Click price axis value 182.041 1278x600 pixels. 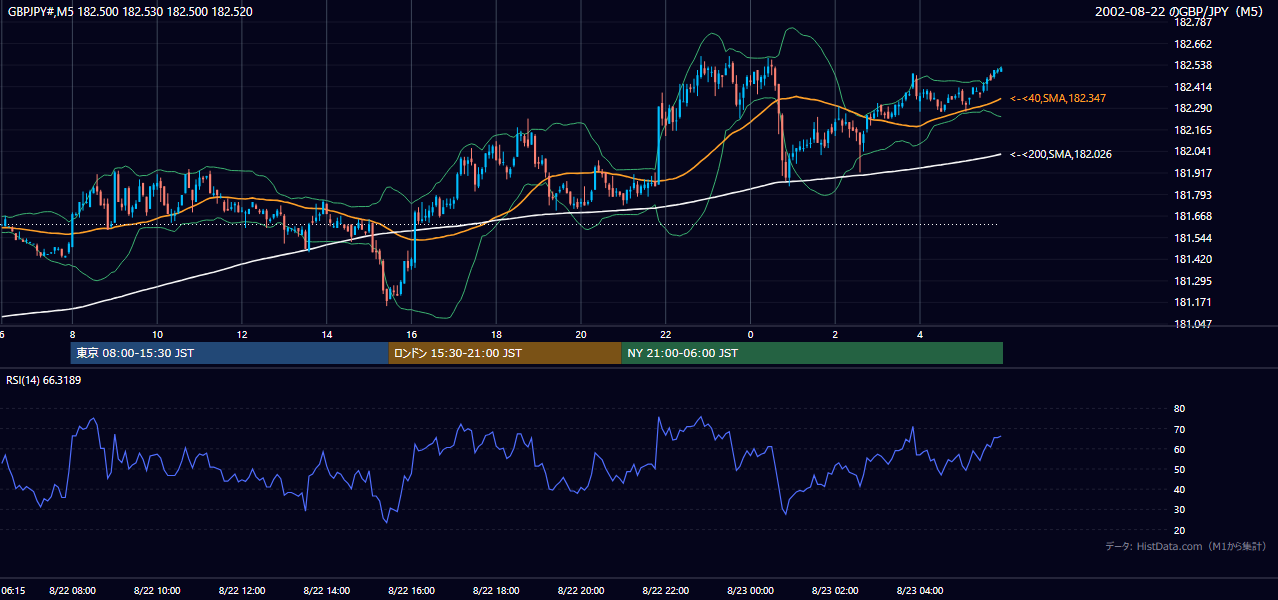(x=1192, y=151)
